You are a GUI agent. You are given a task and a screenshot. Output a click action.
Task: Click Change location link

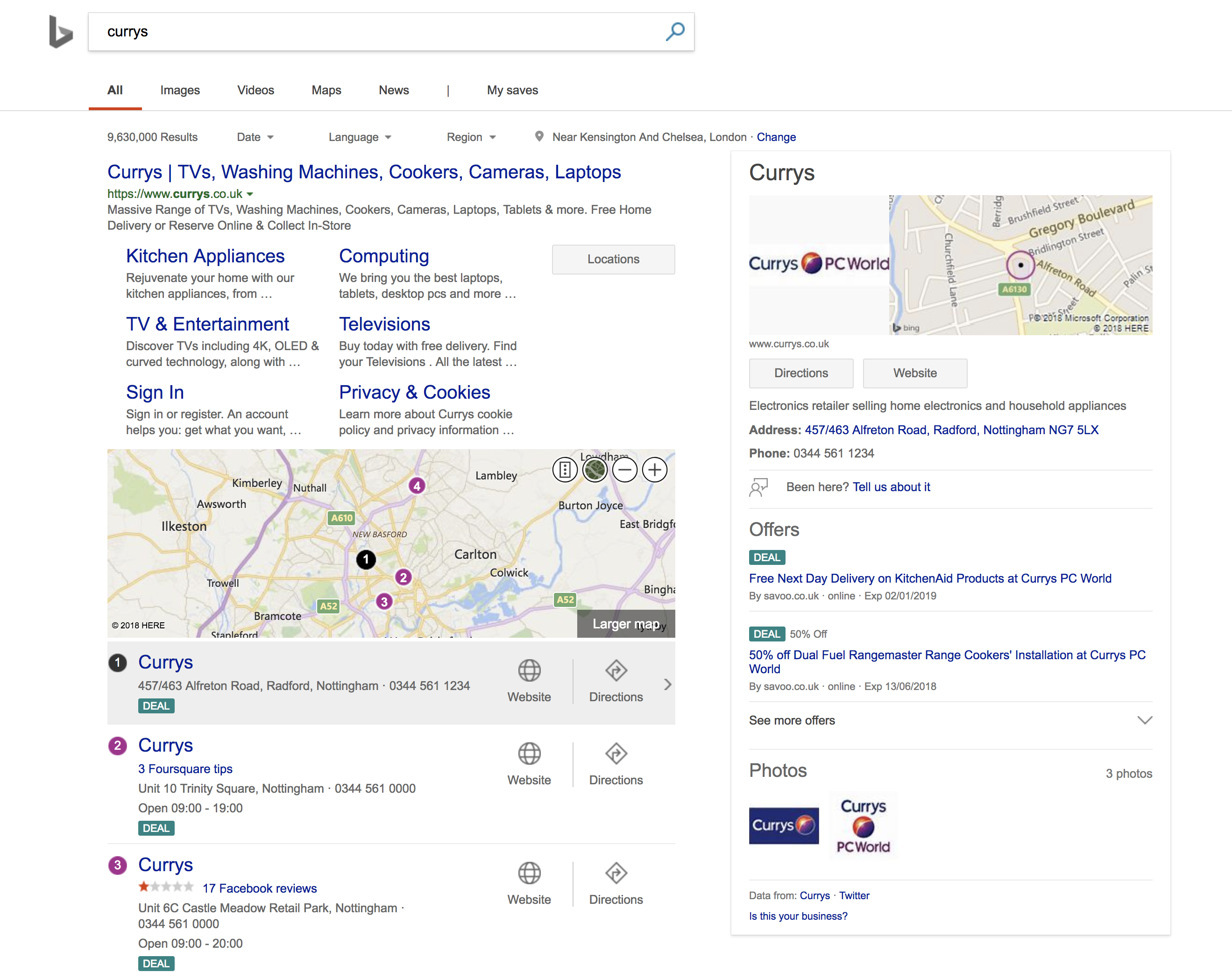[776, 137]
